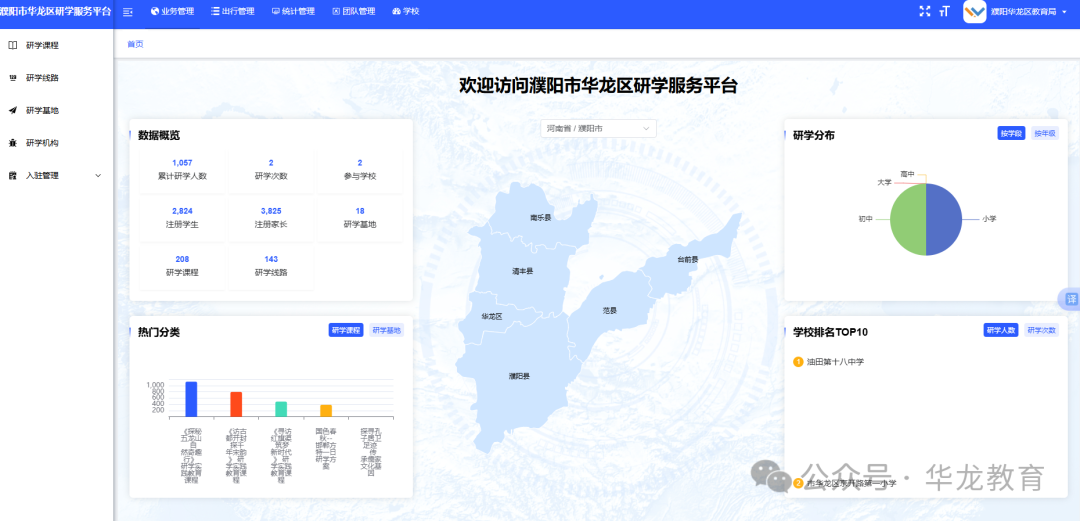Select 华龙区 on the map
The height and width of the screenshot is (521, 1080).
click(492, 316)
